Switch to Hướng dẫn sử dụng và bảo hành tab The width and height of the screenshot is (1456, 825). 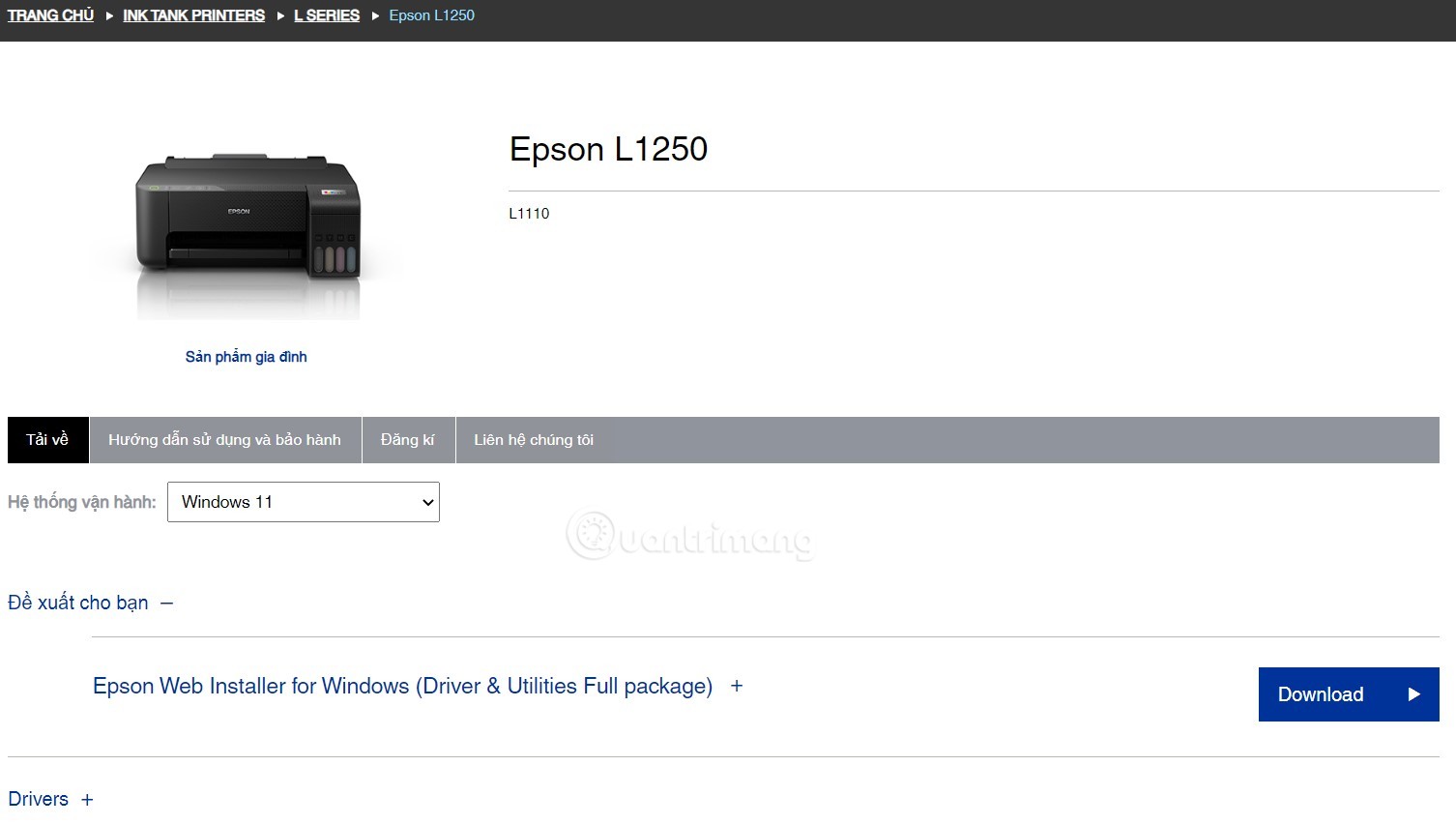click(x=224, y=440)
